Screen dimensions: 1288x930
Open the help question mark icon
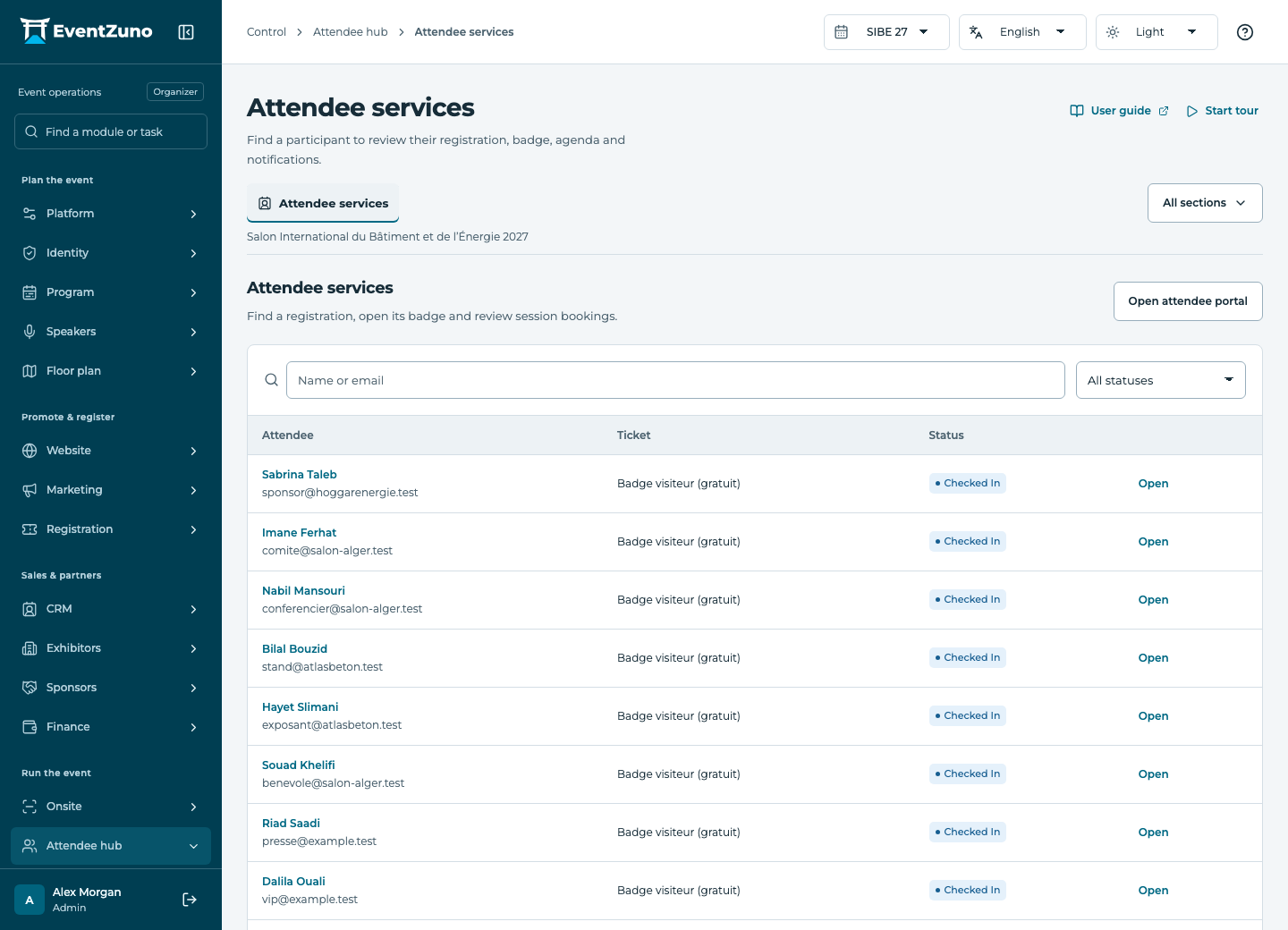[x=1245, y=32]
